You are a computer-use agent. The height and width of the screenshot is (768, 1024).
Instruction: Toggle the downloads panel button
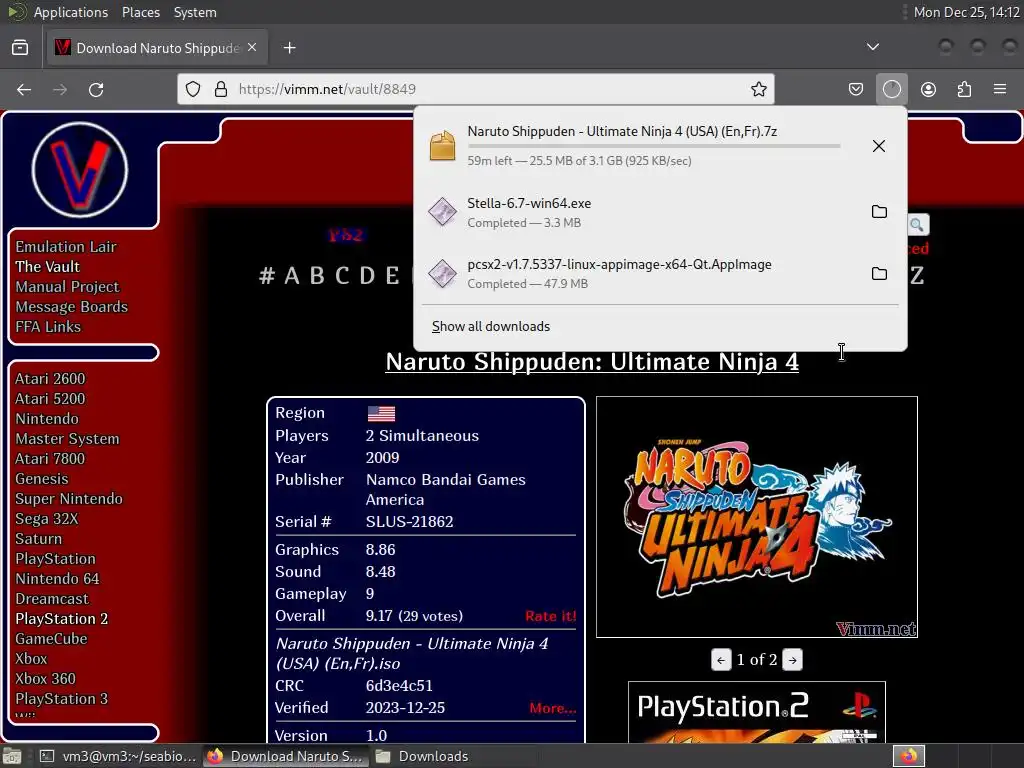pos(891,89)
